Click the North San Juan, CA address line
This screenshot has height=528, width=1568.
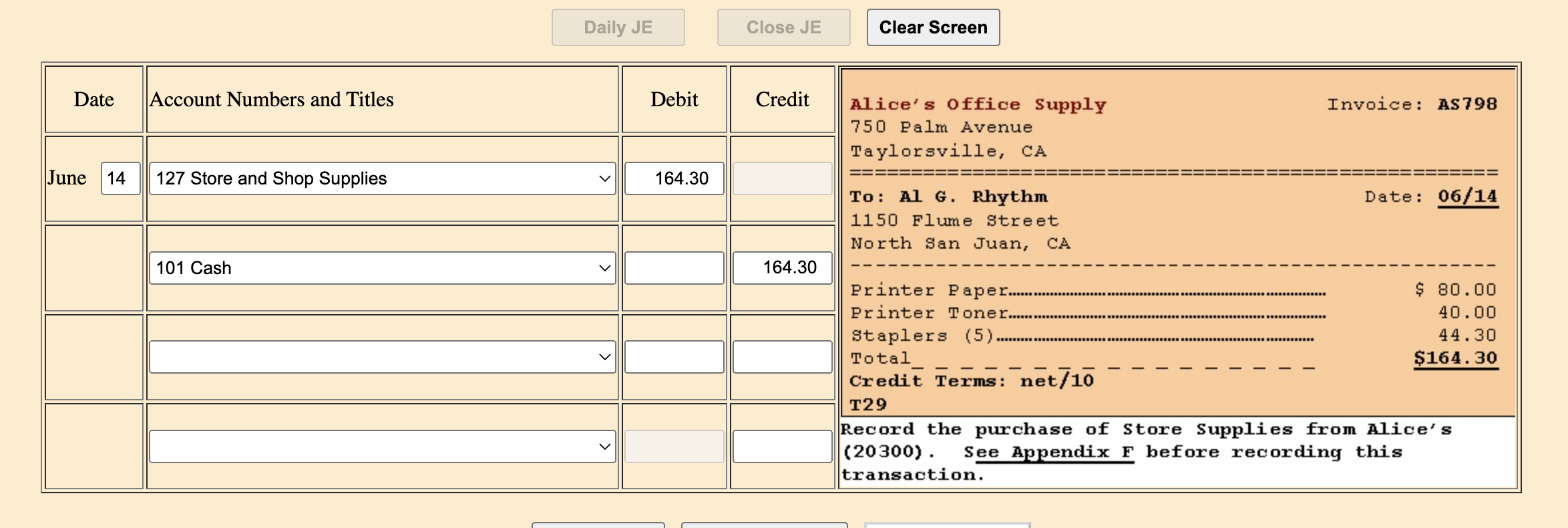[x=960, y=244]
